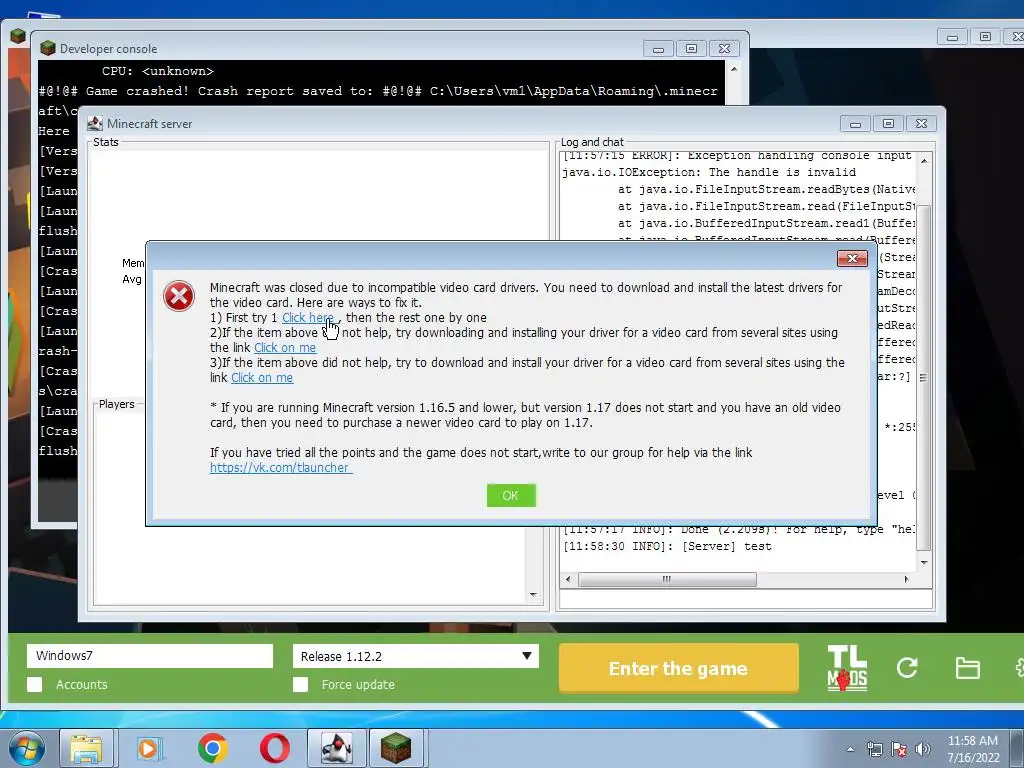
Task: Minimize the Minecraft server window
Action: [856, 124]
